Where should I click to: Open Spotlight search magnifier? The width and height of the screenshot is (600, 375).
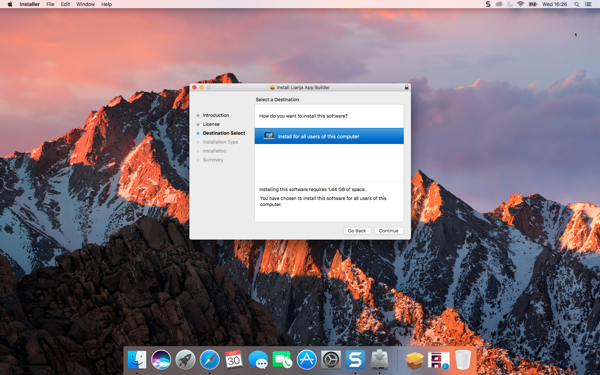pos(577,4)
